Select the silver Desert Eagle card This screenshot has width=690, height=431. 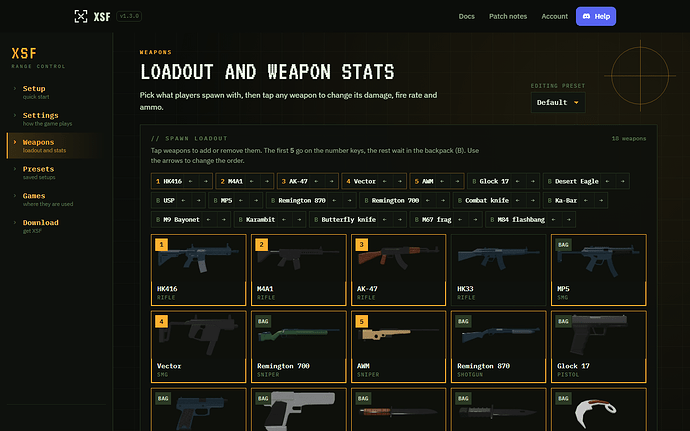click(299, 410)
